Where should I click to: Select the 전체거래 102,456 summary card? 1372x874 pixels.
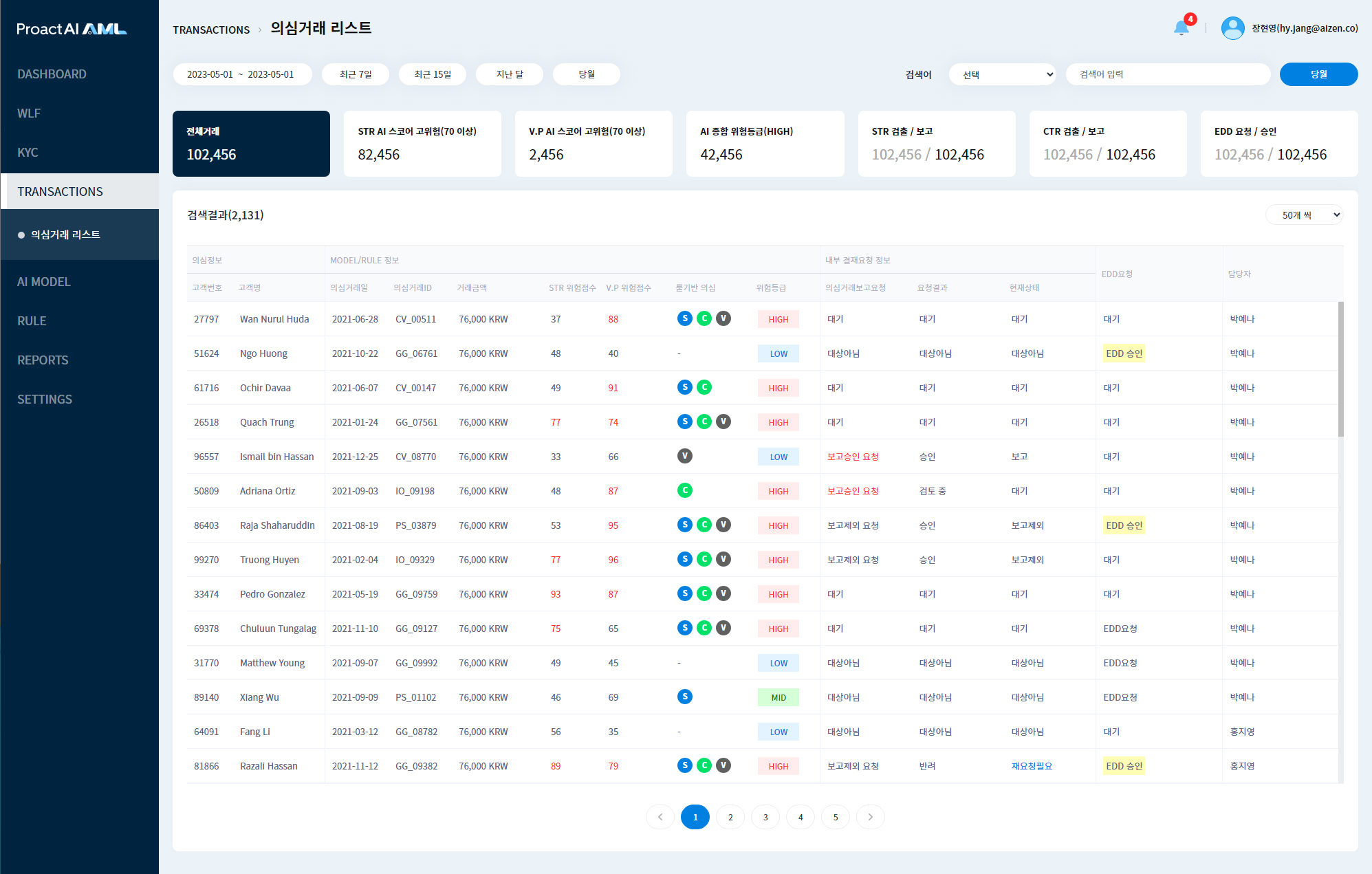pyautogui.click(x=251, y=144)
